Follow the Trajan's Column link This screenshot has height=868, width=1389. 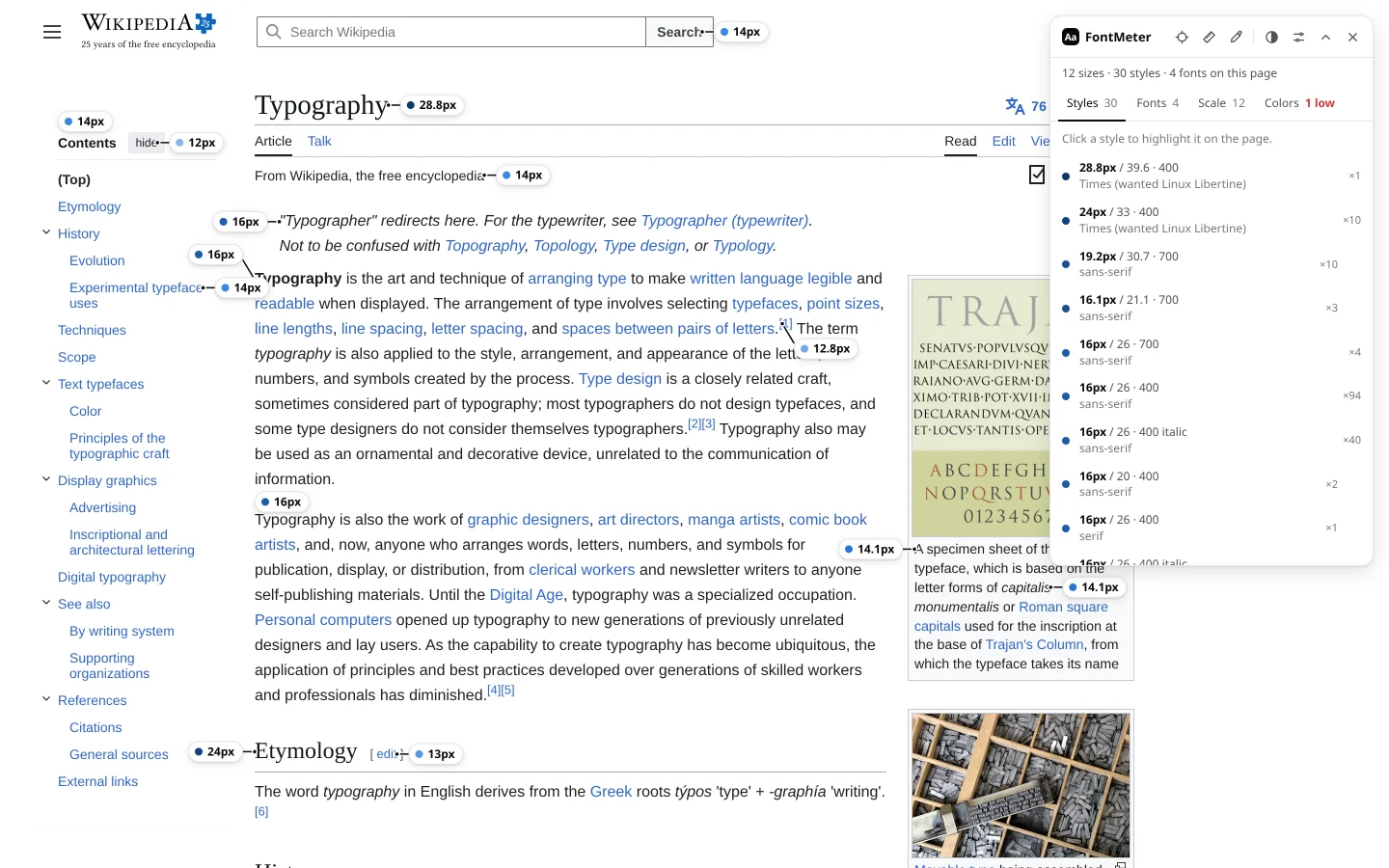pyautogui.click(x=1034, y=644)
